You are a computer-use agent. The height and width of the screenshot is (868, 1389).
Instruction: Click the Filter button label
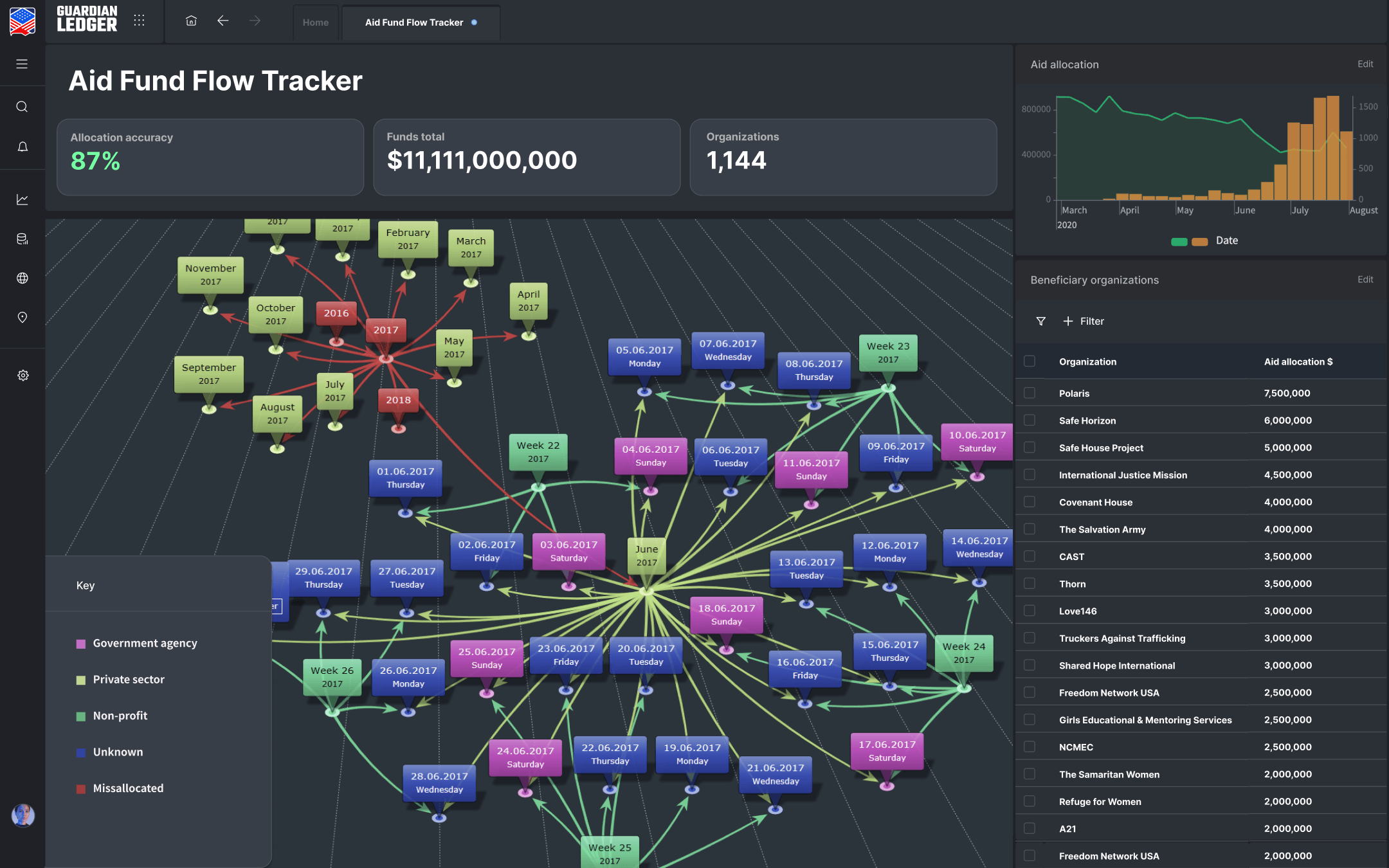1092,321
